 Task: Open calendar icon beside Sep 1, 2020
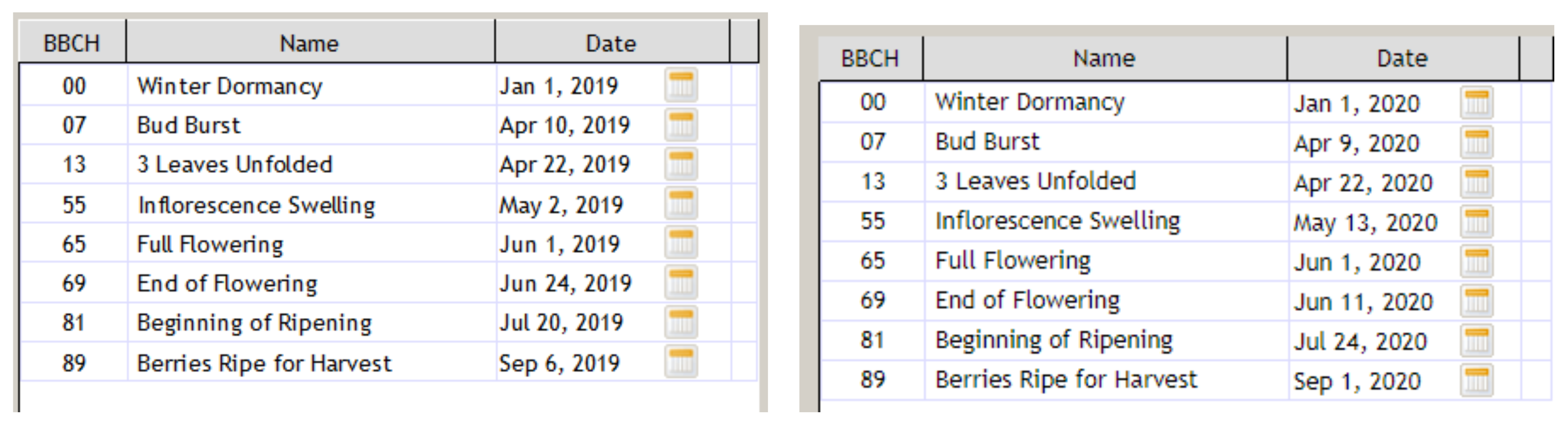pyautogui.click(x=1476, y=380)
